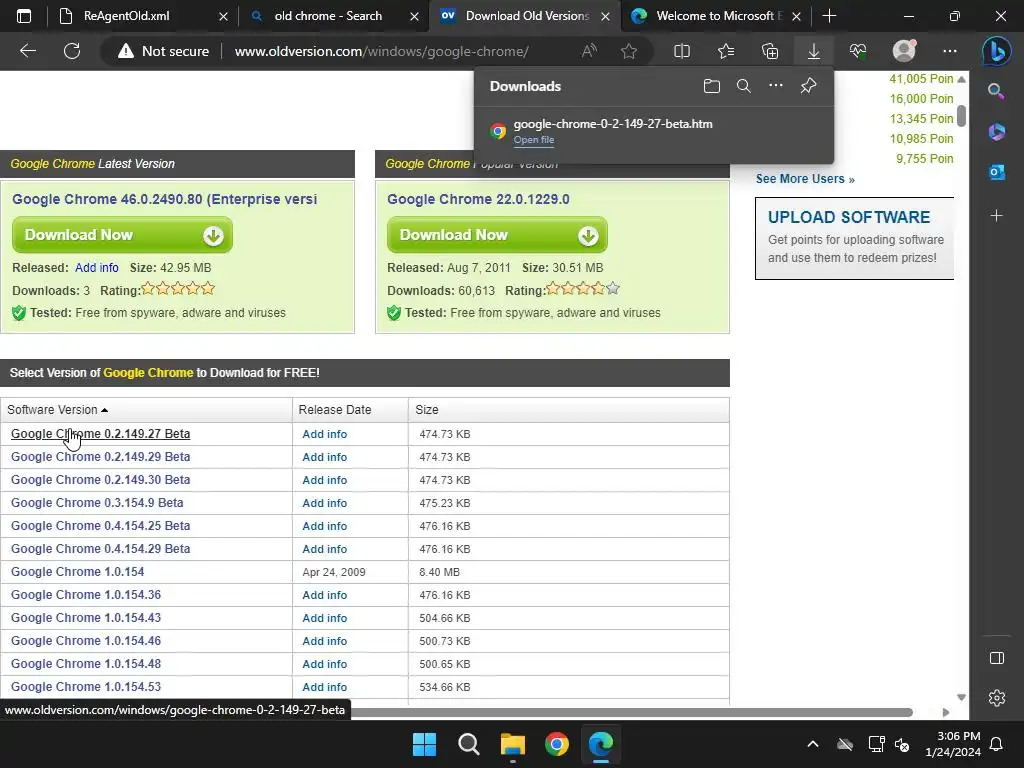Open Windows Start menu
1024x768 pixels.
pos(424,744)
